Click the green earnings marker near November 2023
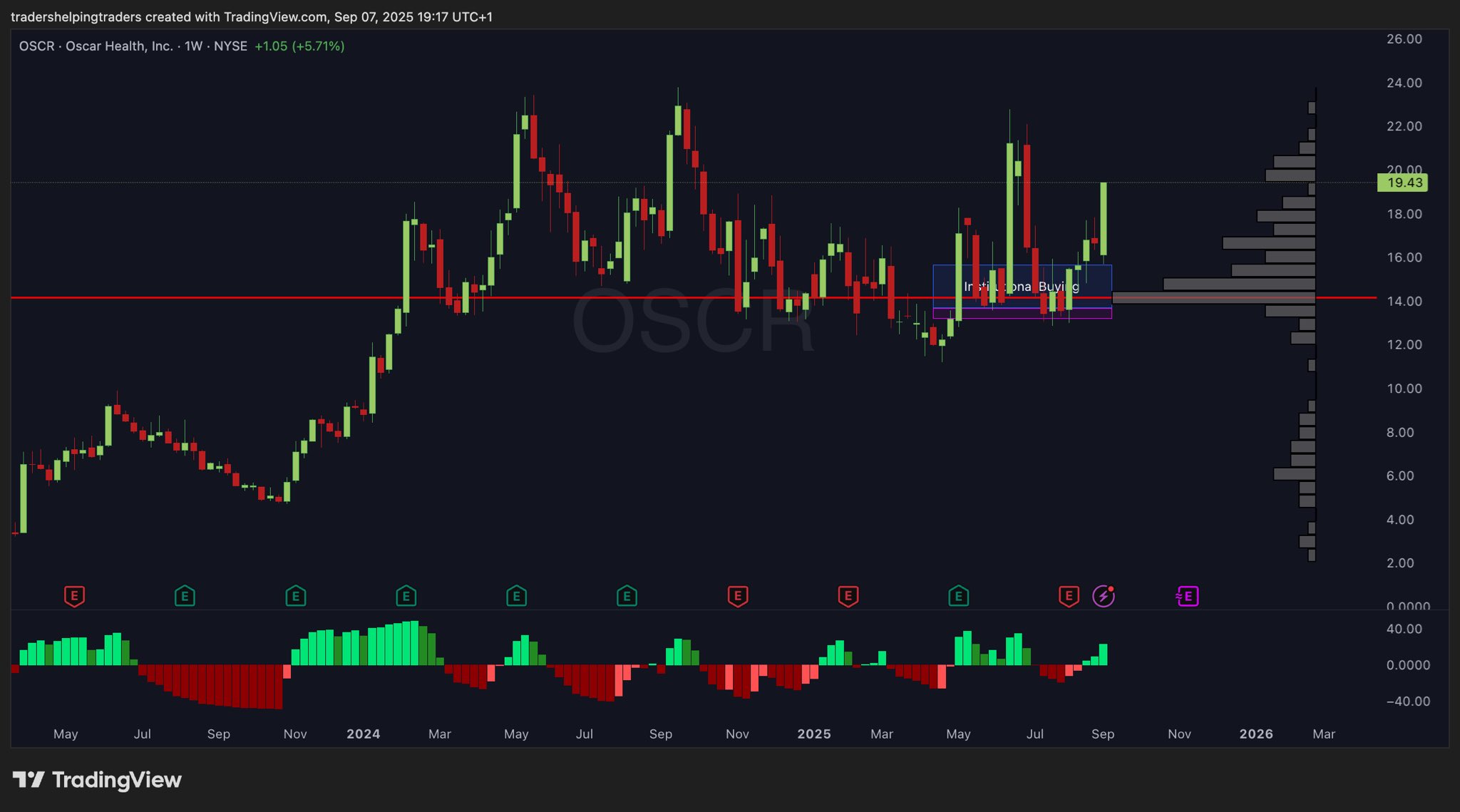The height and width of the screenshot is (812, 1460). point(295,596)
